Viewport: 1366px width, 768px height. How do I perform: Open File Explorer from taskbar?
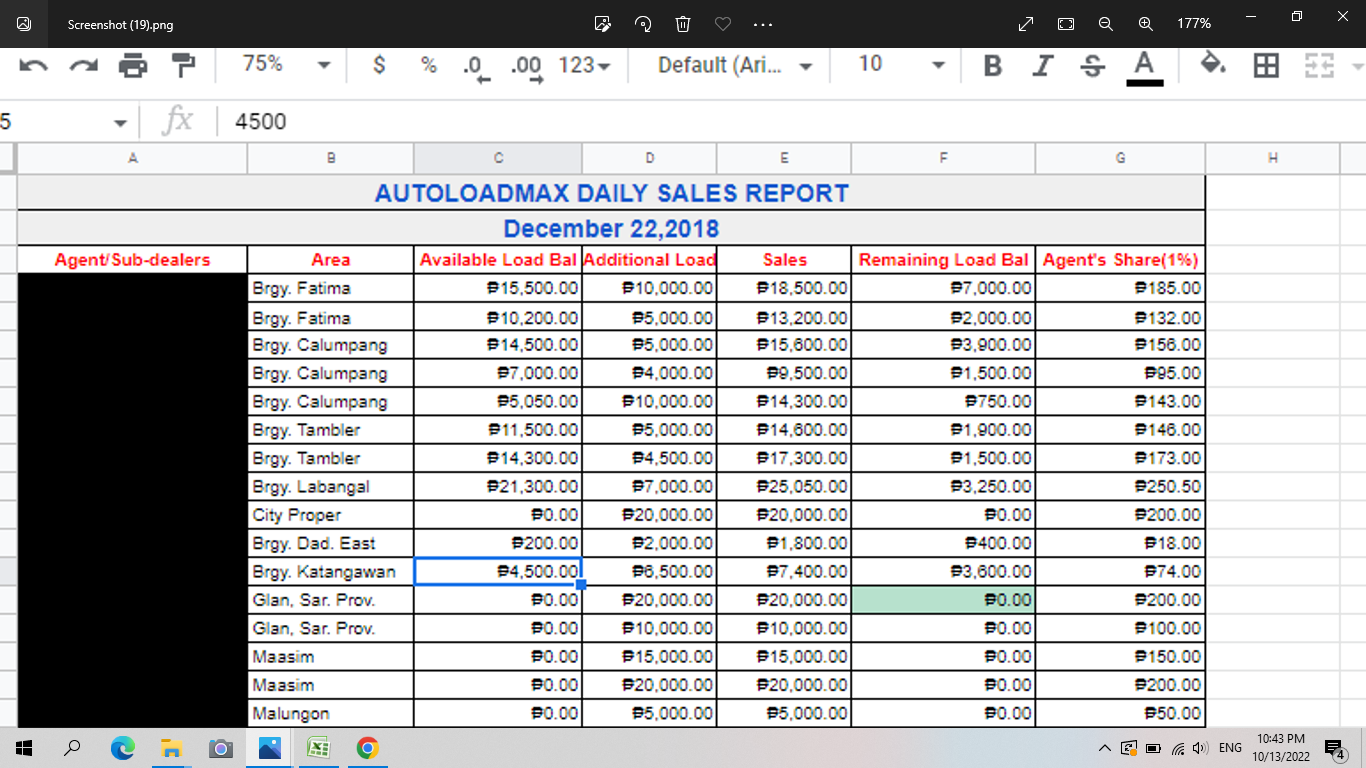coord(171,748)
